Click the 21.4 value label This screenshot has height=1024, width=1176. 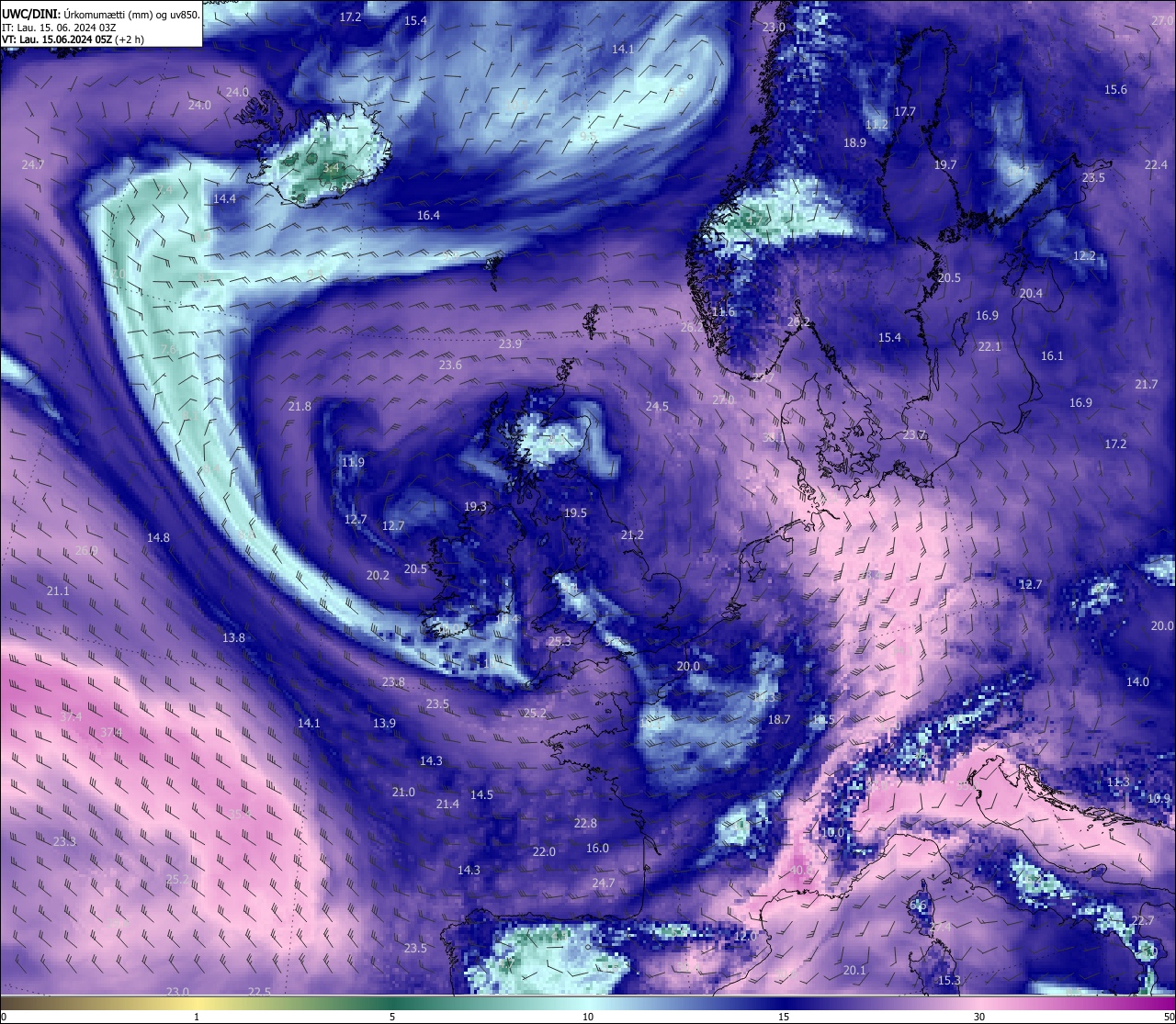click(447, 805)
